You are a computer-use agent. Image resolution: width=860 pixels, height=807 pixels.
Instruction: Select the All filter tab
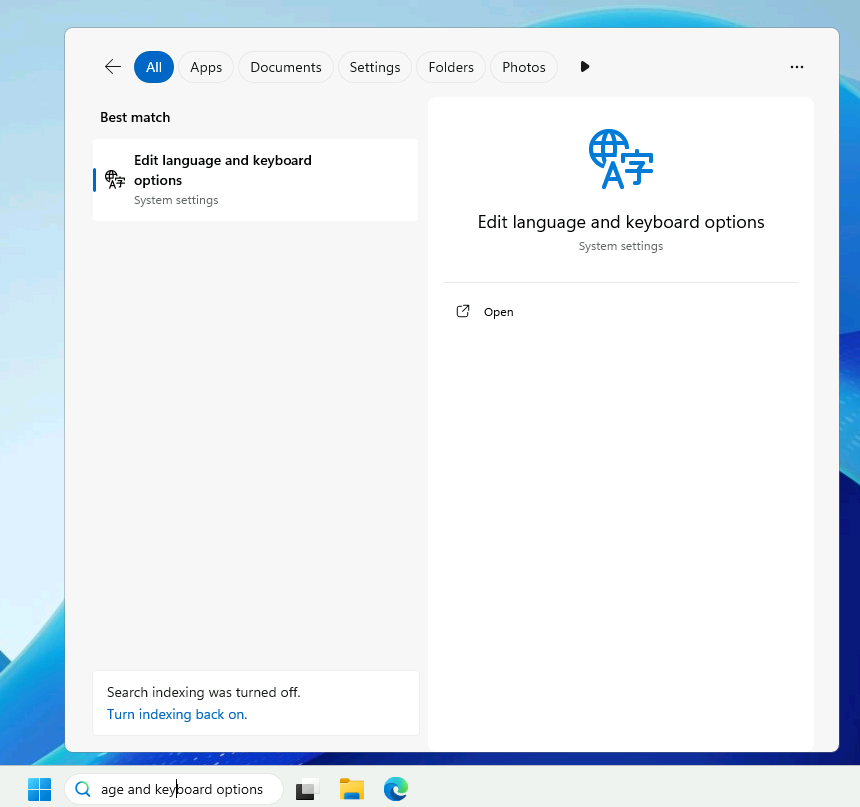tap(154, 67)
